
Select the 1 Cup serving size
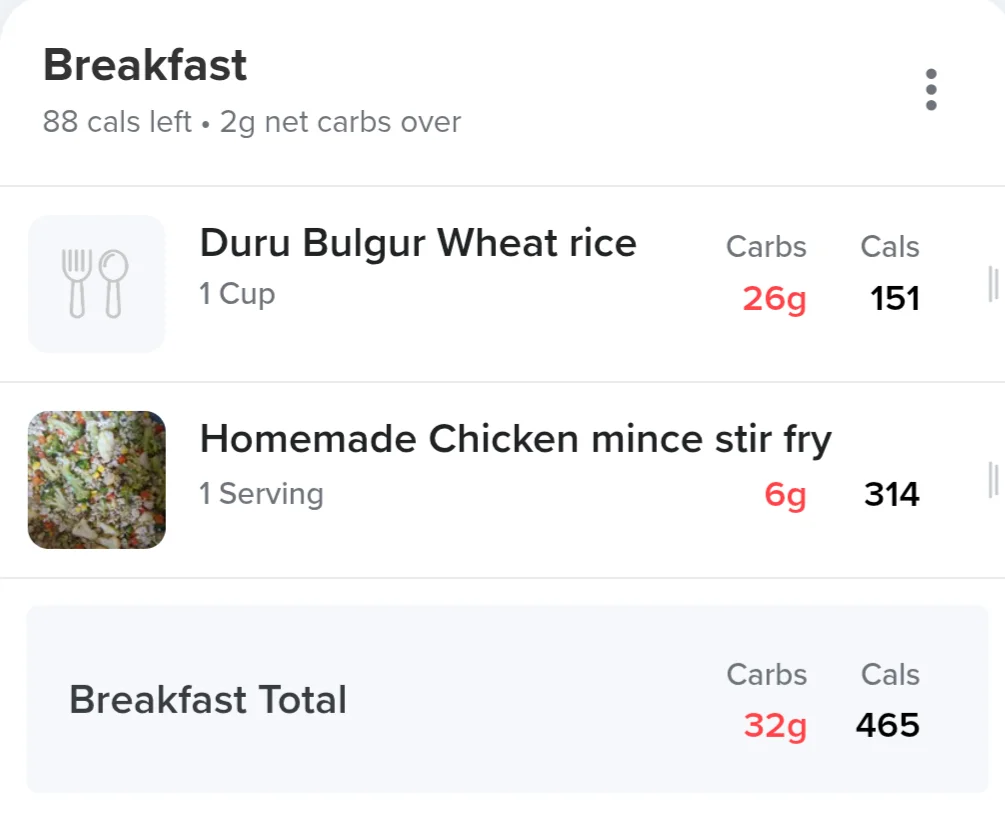tap(237, 294)
